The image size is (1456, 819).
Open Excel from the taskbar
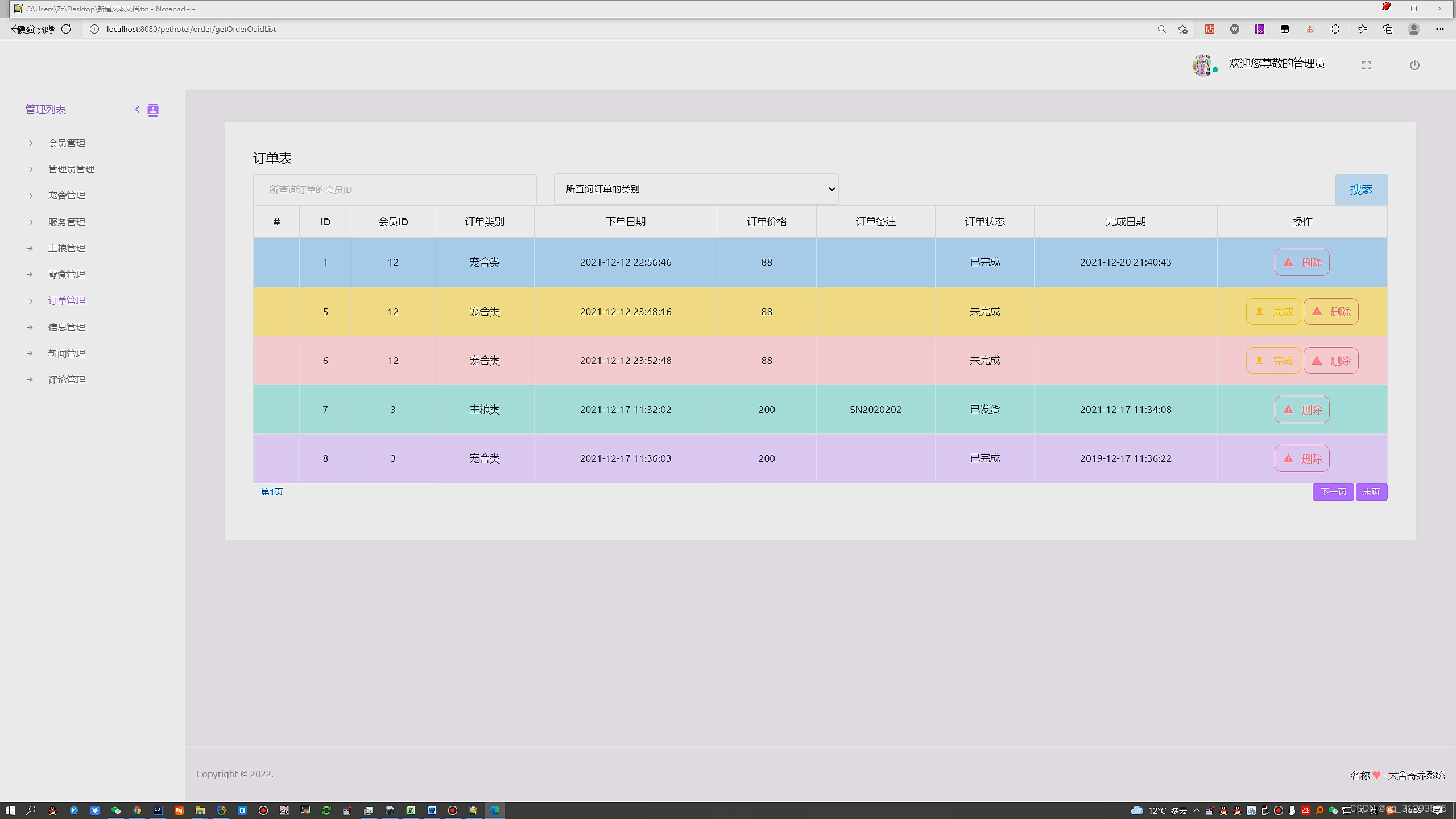(x=411, y=810)
